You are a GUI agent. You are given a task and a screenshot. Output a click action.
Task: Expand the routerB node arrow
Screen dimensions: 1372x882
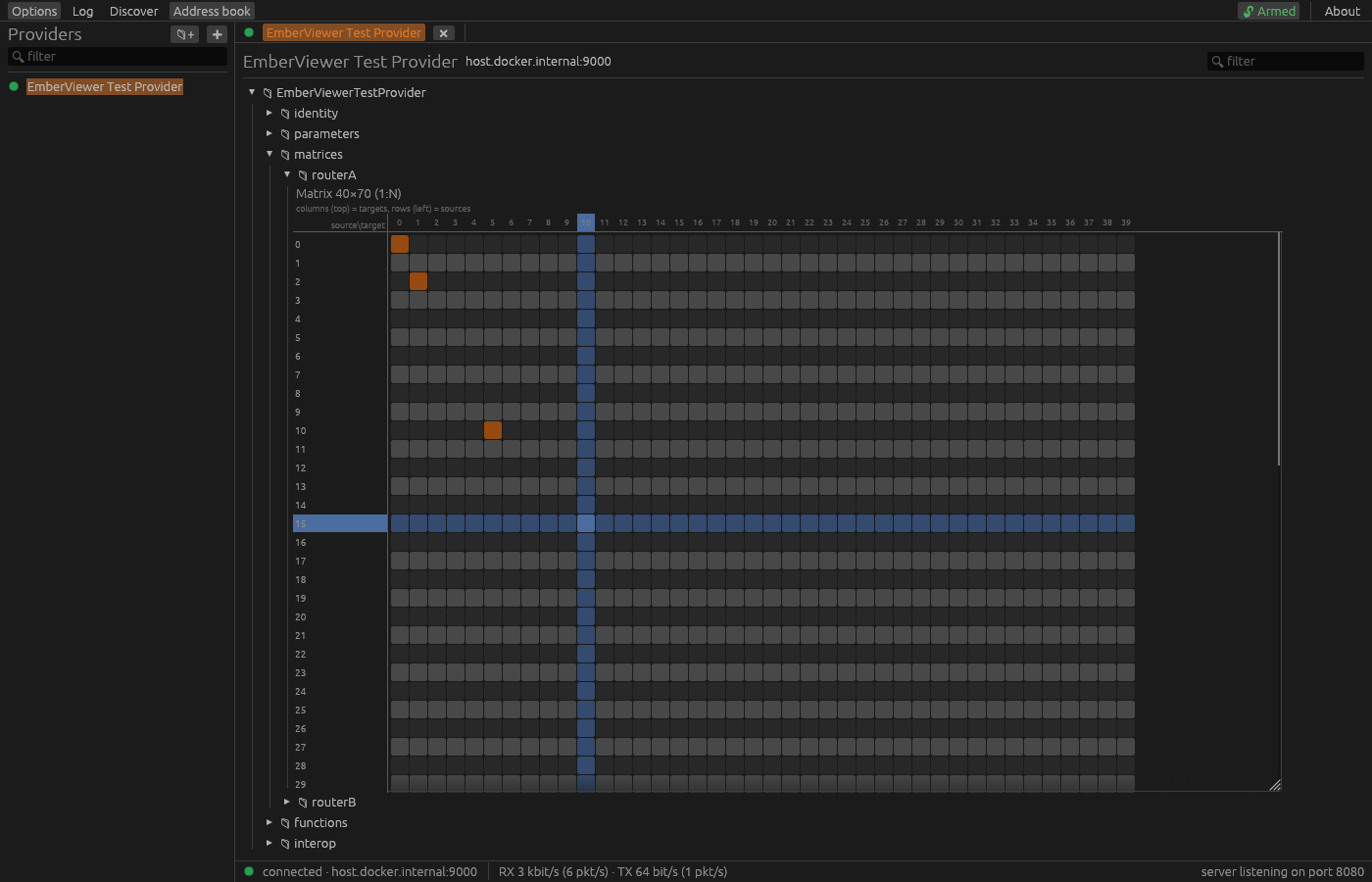(x=287, y=802)
